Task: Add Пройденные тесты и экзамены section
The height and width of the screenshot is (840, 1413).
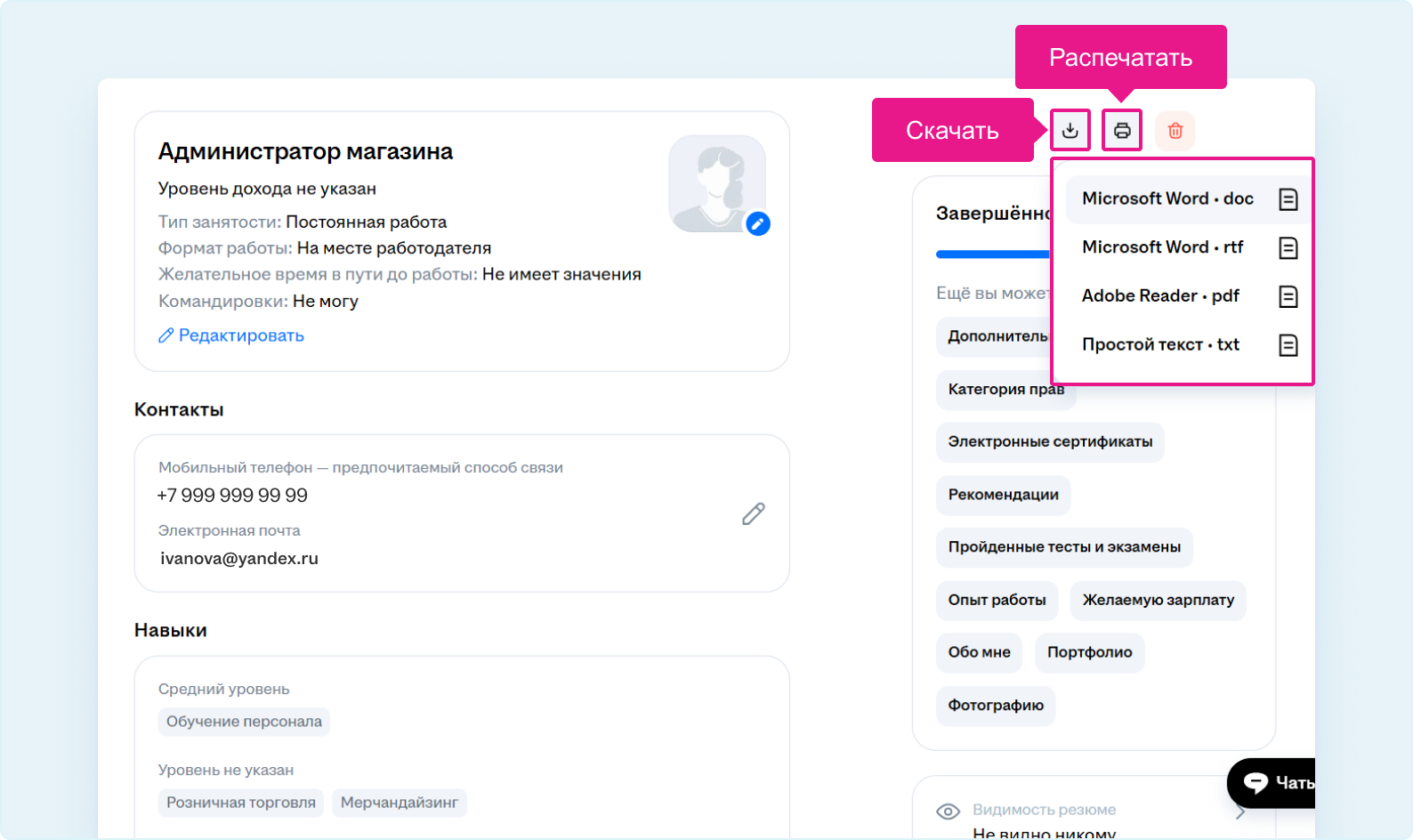Action: tap(1063, 547)
